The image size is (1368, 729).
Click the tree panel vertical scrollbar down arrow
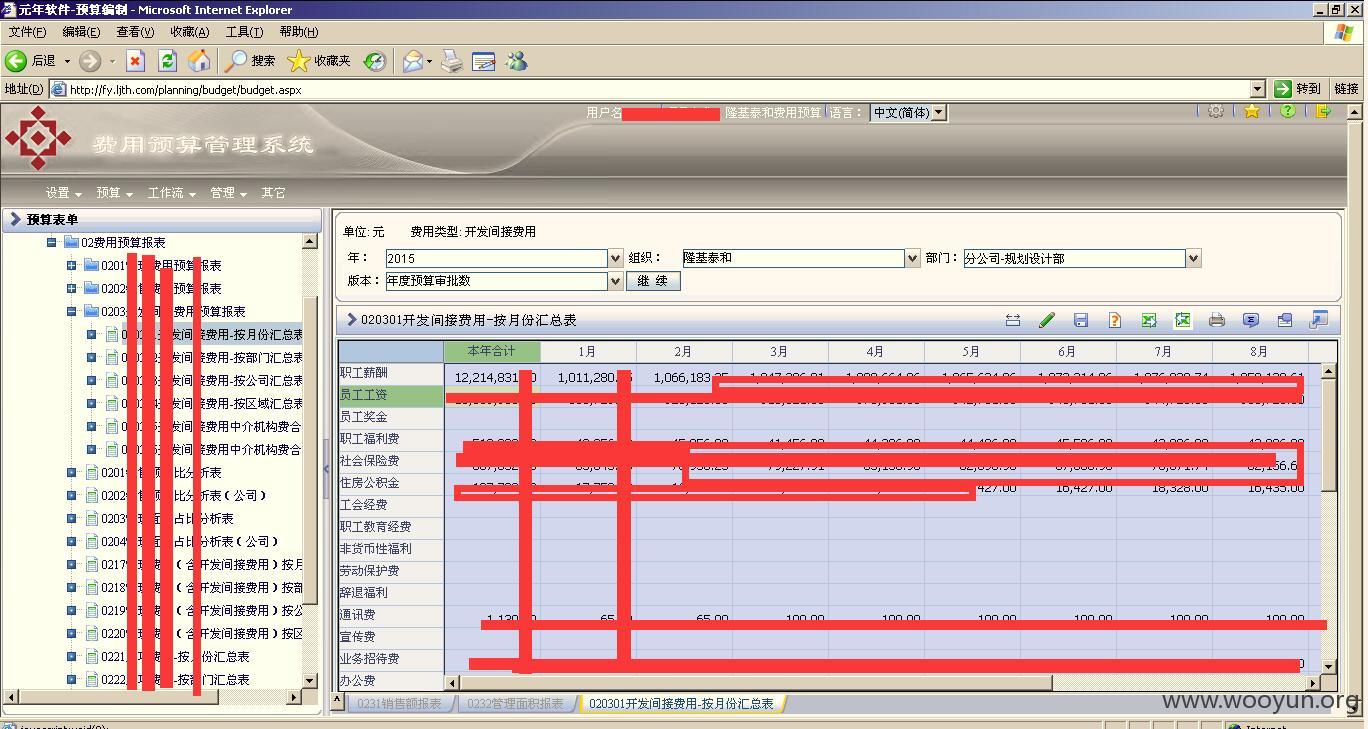(x=310, y=680)
